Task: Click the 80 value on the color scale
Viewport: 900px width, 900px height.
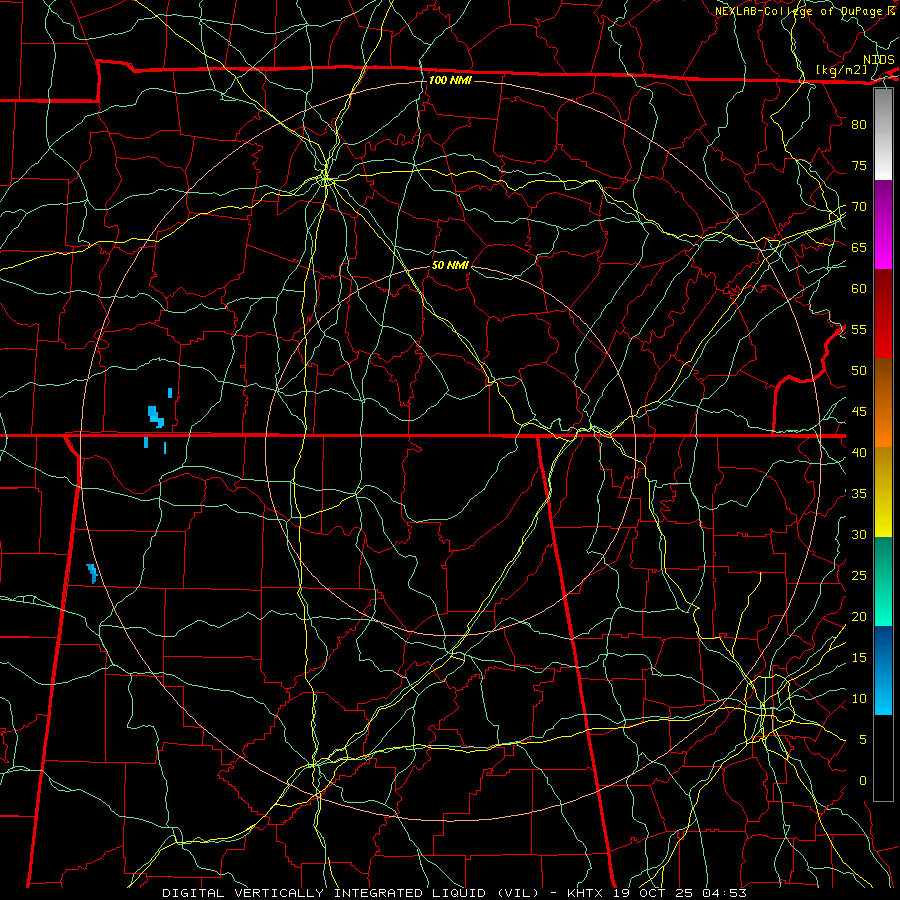Action: (x=859, y=125)
